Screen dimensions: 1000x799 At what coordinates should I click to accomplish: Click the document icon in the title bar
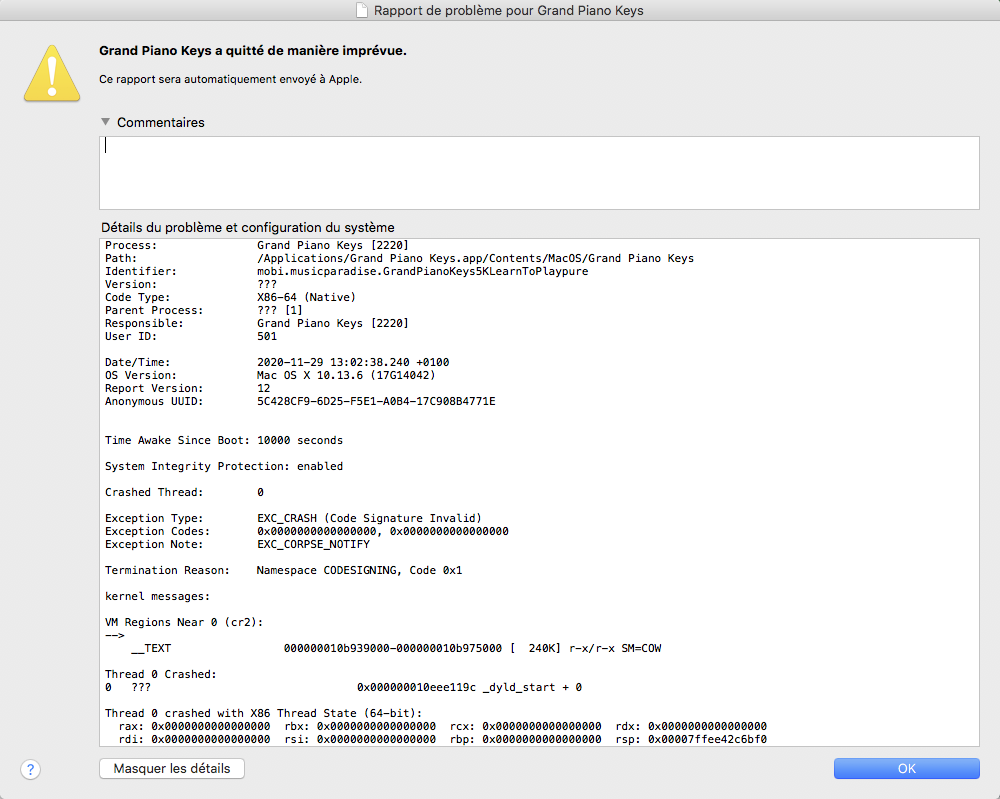coord(363,11)
